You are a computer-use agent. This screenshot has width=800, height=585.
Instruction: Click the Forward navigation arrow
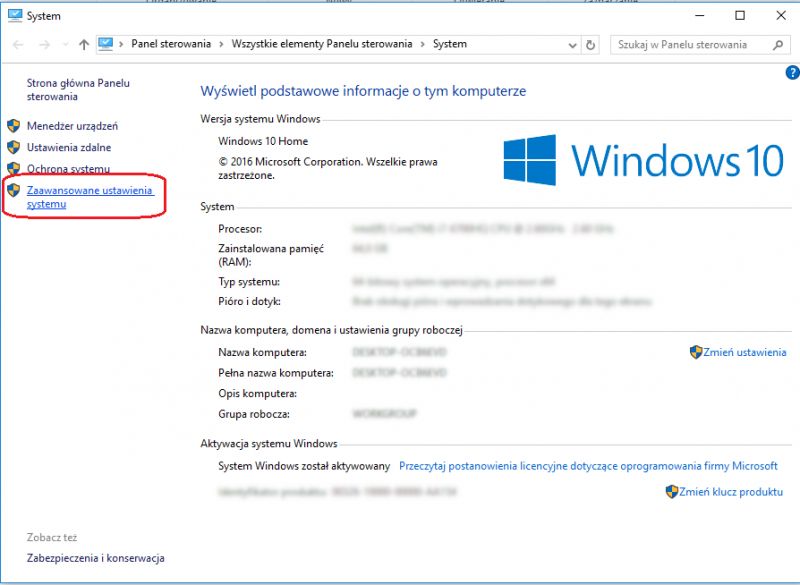[x=45, y=45]
